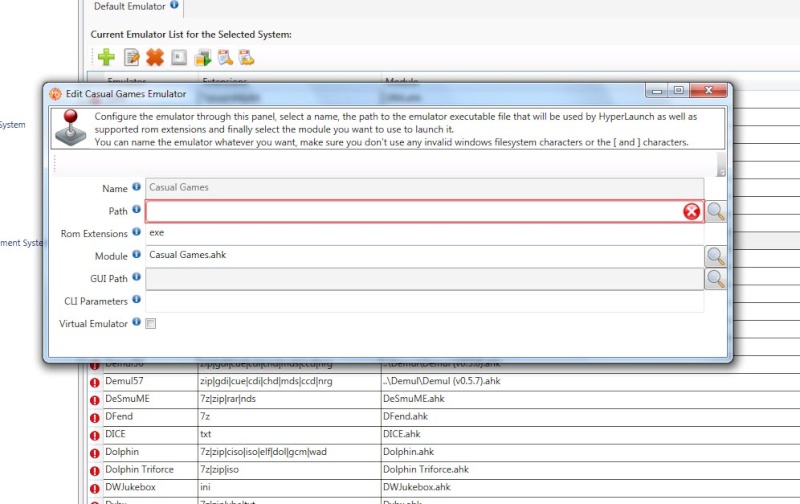The height and width of the screenshot is (504, 800).
Task: Click the calendar-with-magnifier icon in the emulator list toolbar
Action: [x=225, y=57]
